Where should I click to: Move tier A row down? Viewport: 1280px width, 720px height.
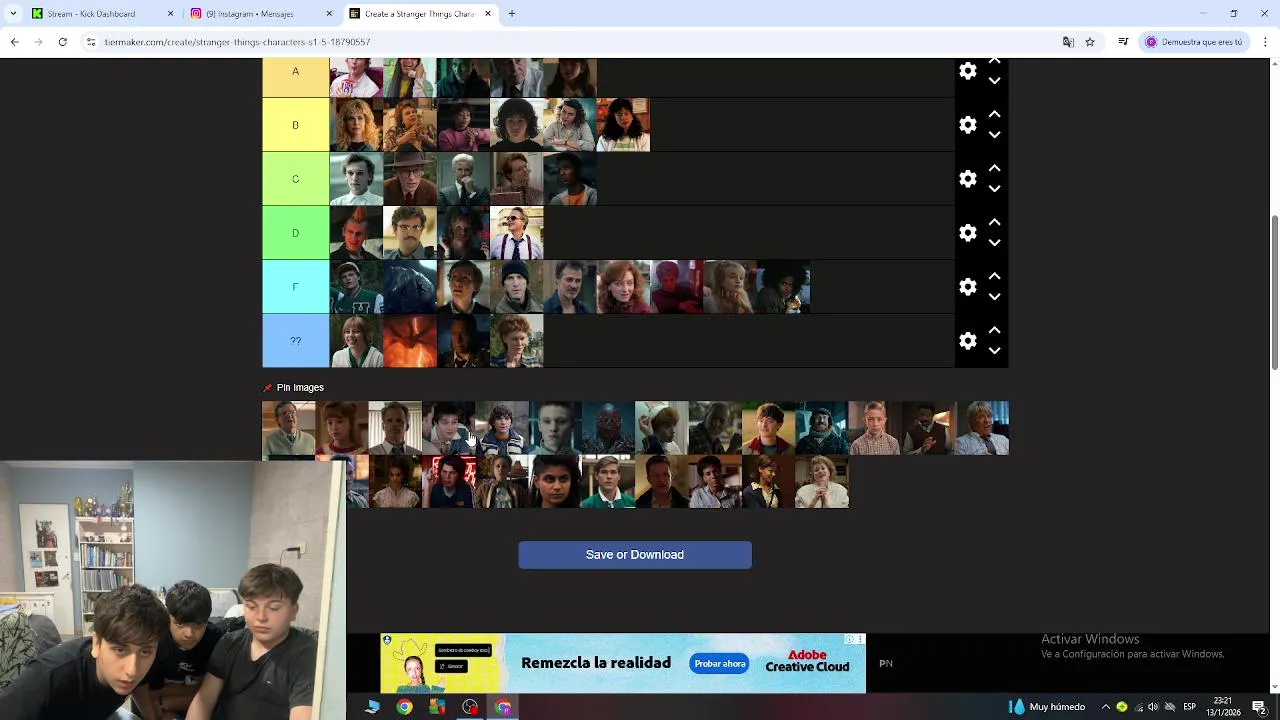(x=994, y=81)
